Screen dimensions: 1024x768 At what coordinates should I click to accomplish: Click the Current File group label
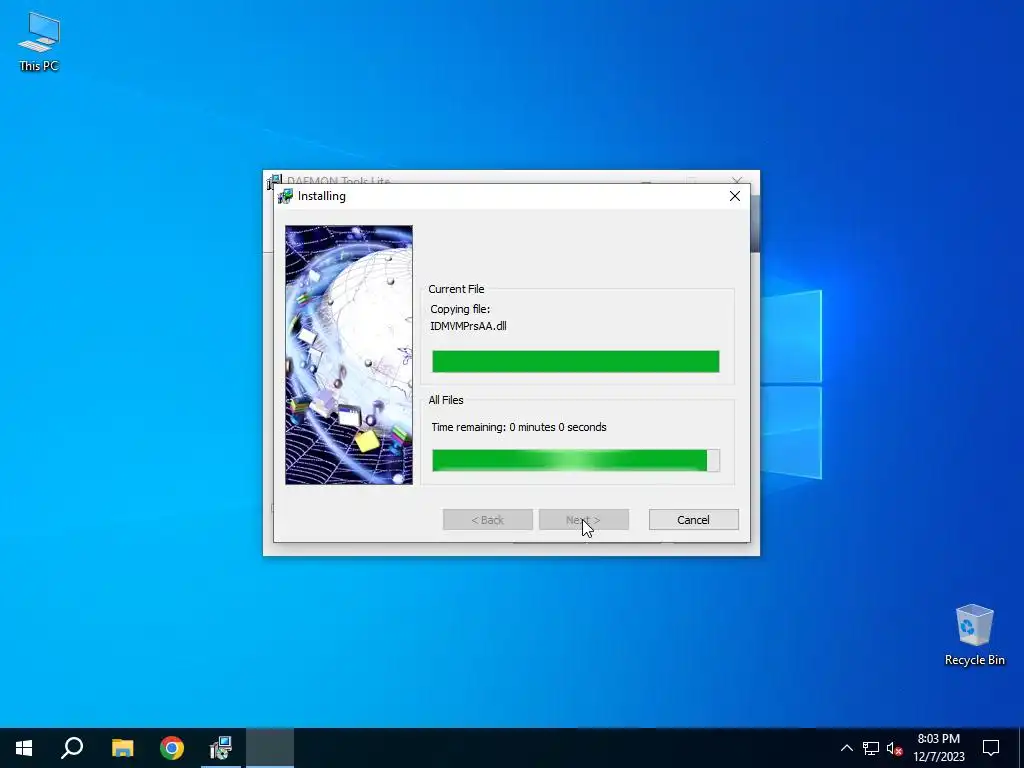coord(456,289)
